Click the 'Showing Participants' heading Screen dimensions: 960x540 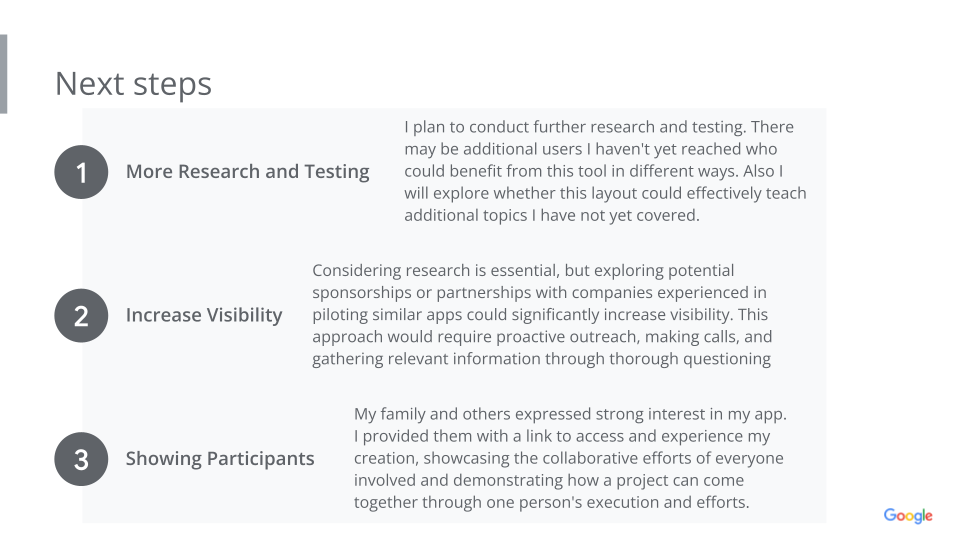[x=220, y=459]
